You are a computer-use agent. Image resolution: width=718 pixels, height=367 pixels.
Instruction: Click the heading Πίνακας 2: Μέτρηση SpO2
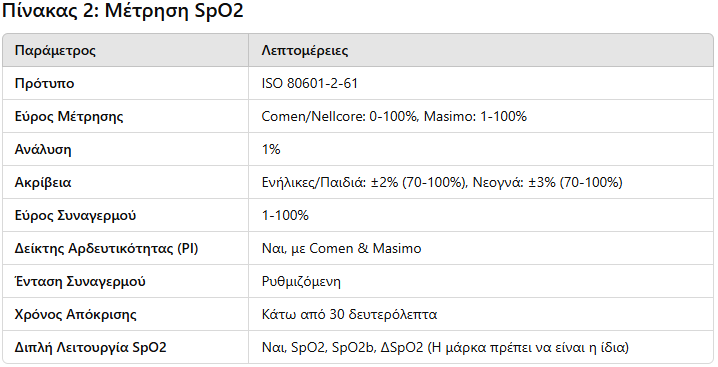pyautogui.click(x=123, y=11)
